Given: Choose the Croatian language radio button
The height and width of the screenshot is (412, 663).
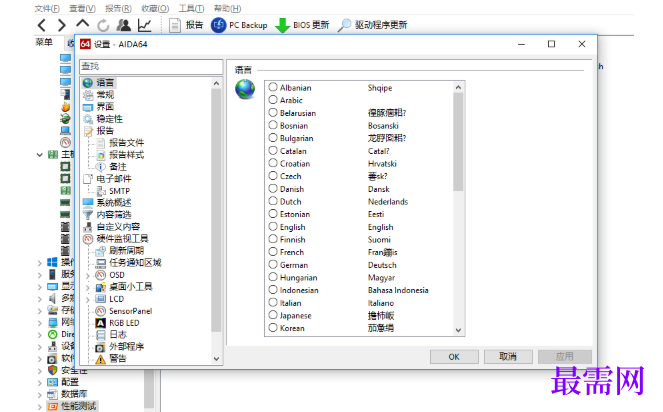Looking at the screenshot, I should (x=273, y=163).
